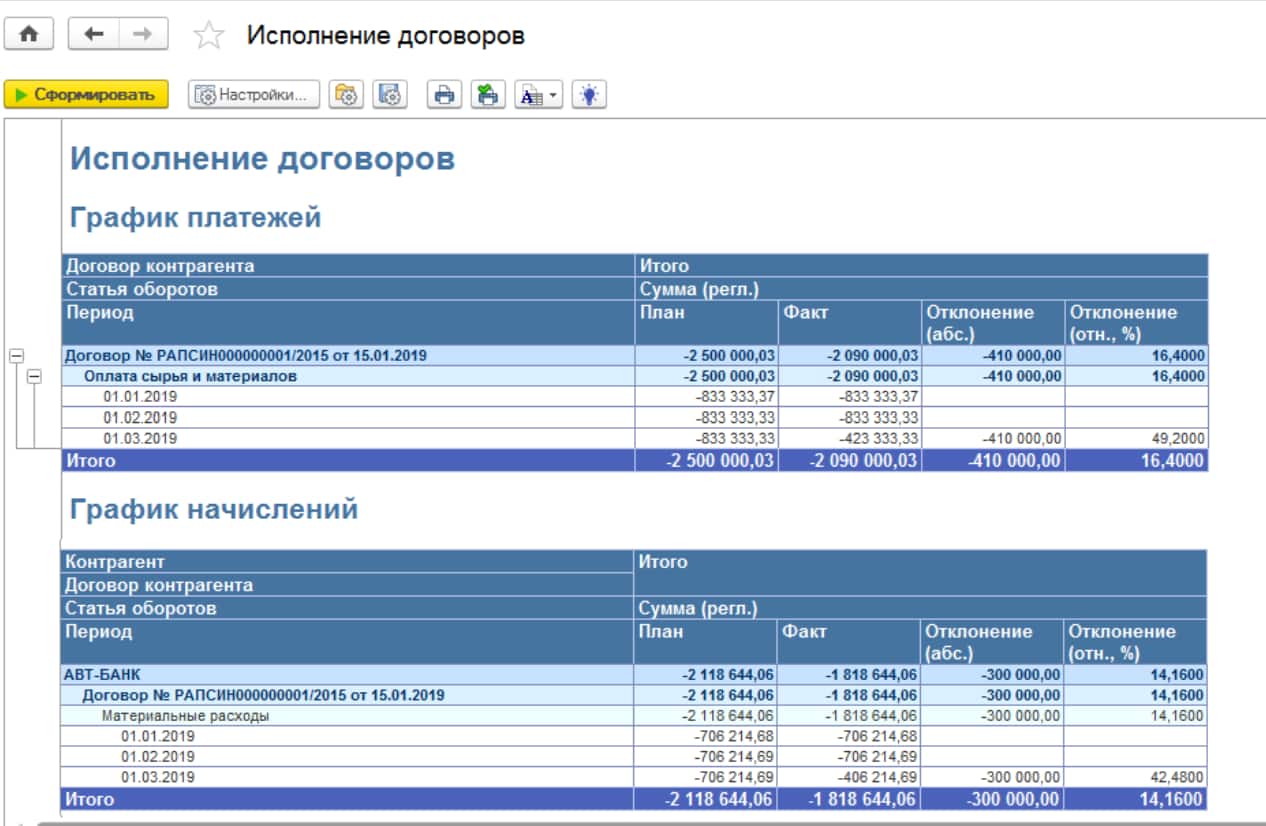Screen dimensions: 1266x826
Task: Open print preview printer checkmark icon
Action: pos(488,95)
